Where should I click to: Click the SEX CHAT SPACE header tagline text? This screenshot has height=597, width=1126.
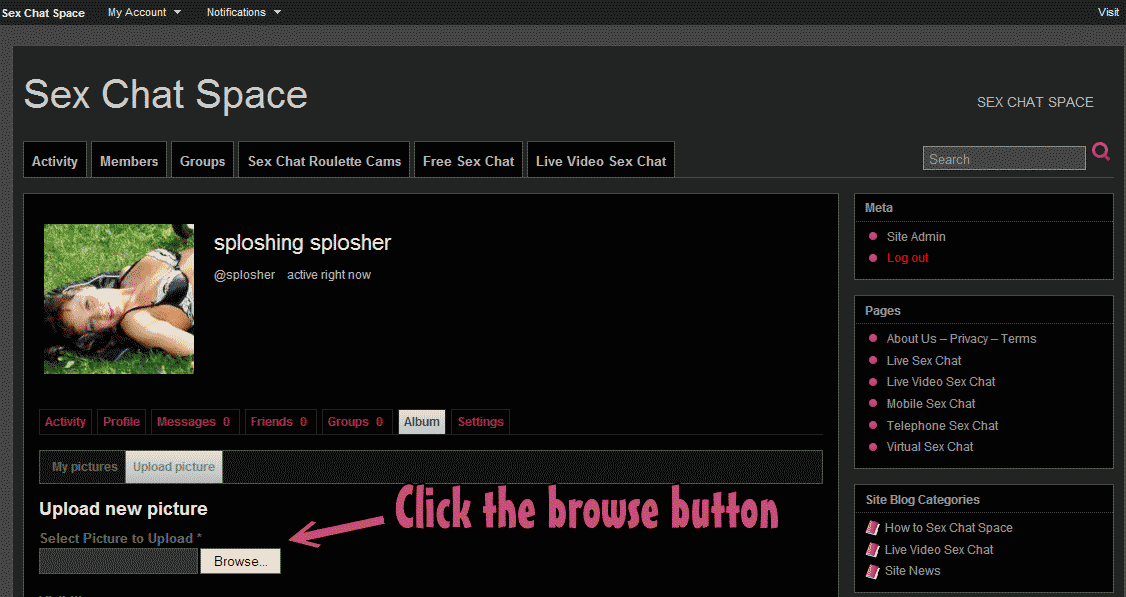point(1035,102)
